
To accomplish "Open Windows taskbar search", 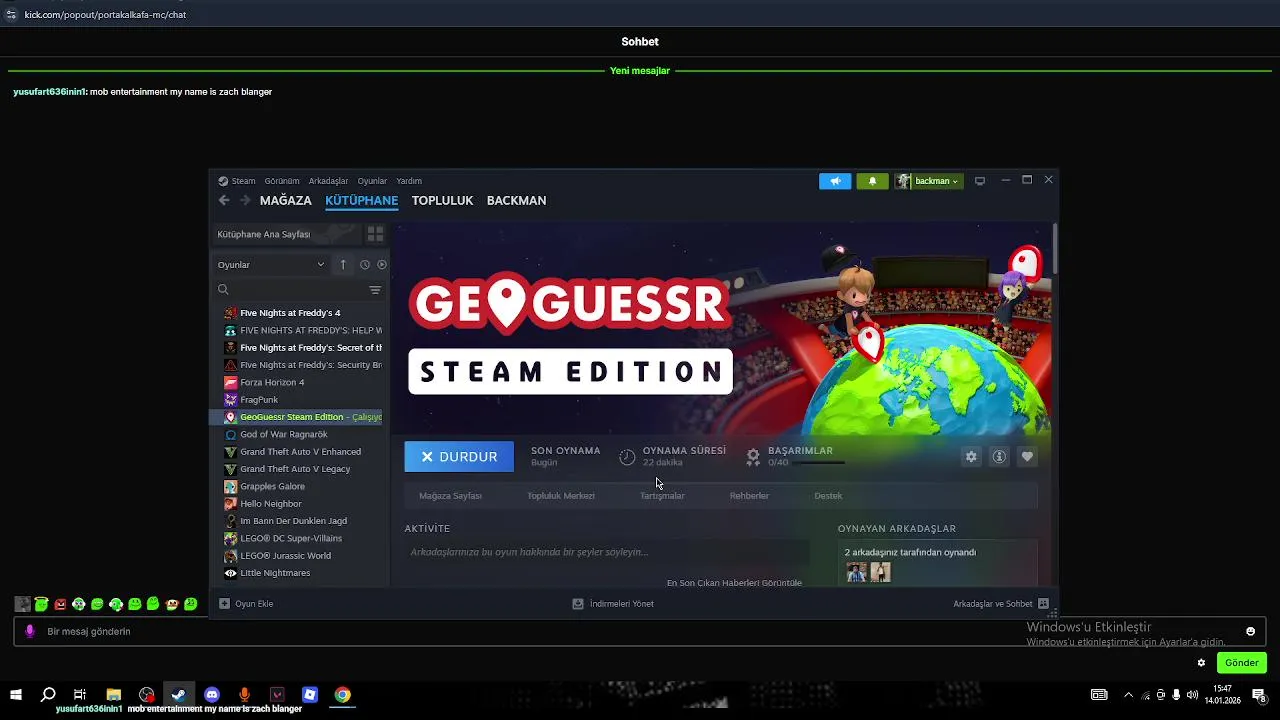I will coord(48,695).
